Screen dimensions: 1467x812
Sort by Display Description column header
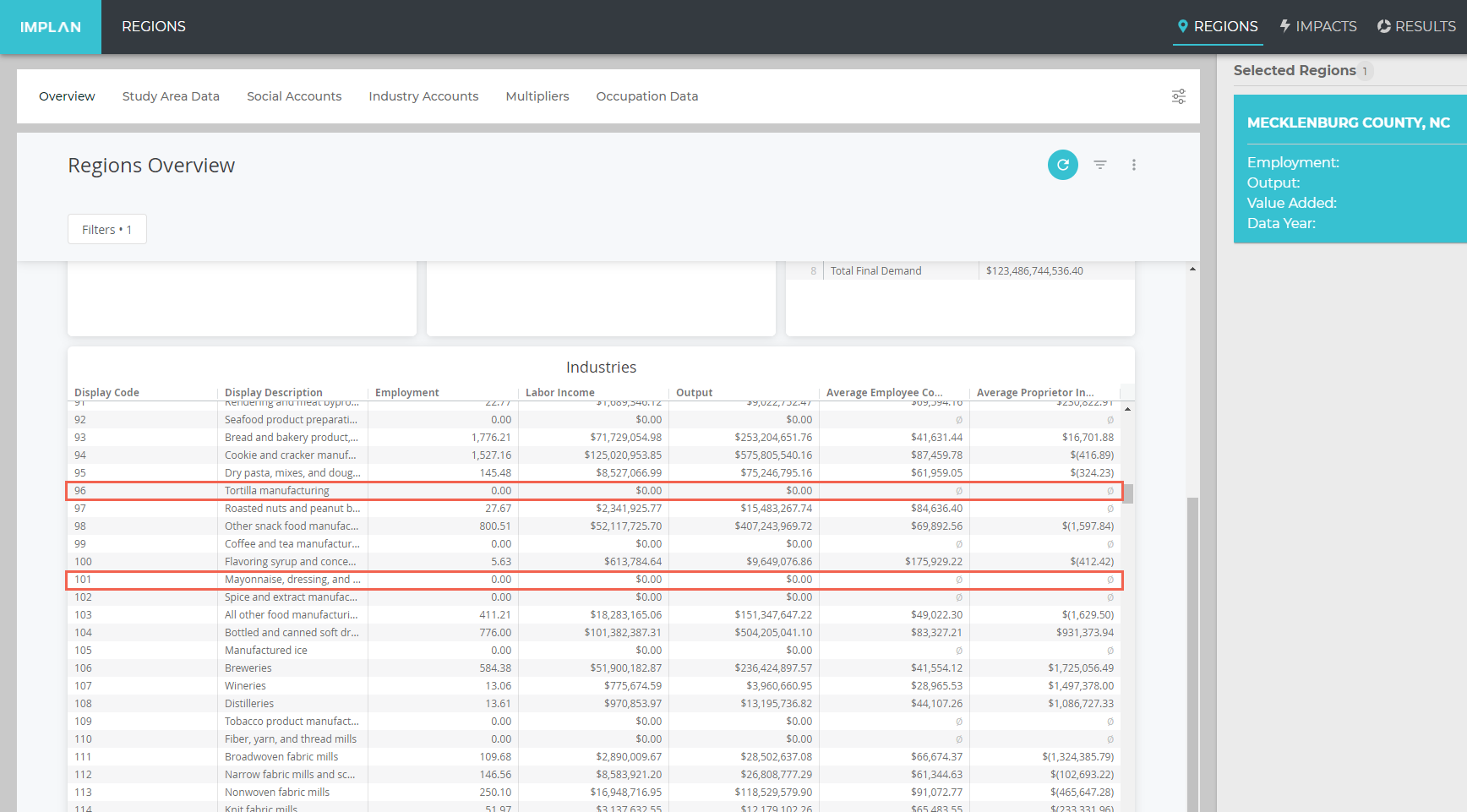pyautogui.click(x=274, y=392)
